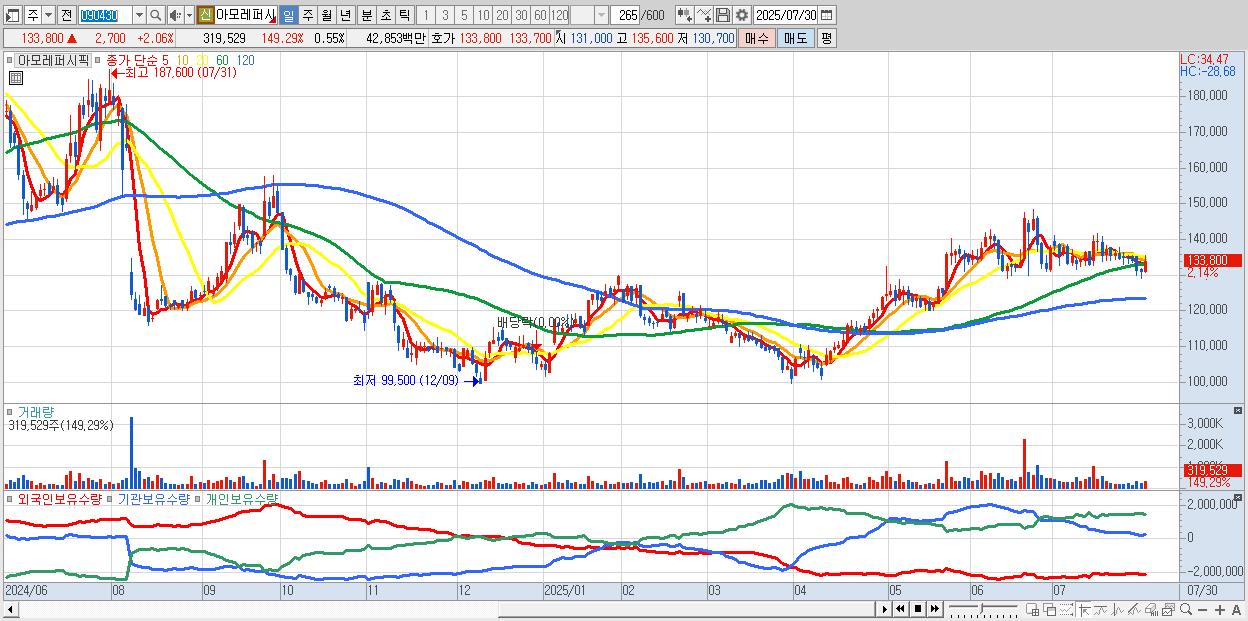Open the search magnifier next to stock code
This screenshot has width=1248, height=621.
156,15
